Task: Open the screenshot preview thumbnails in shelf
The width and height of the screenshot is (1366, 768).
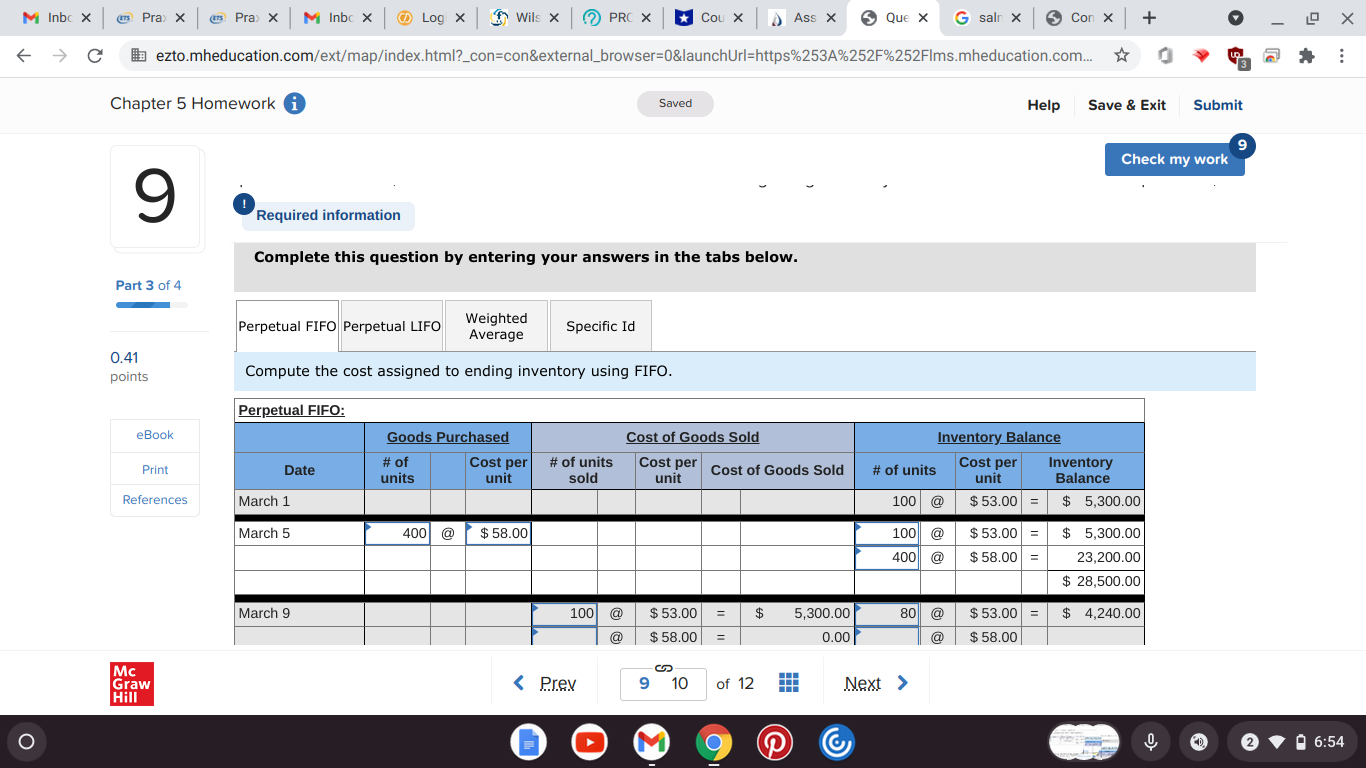Action: (1085, 742)
